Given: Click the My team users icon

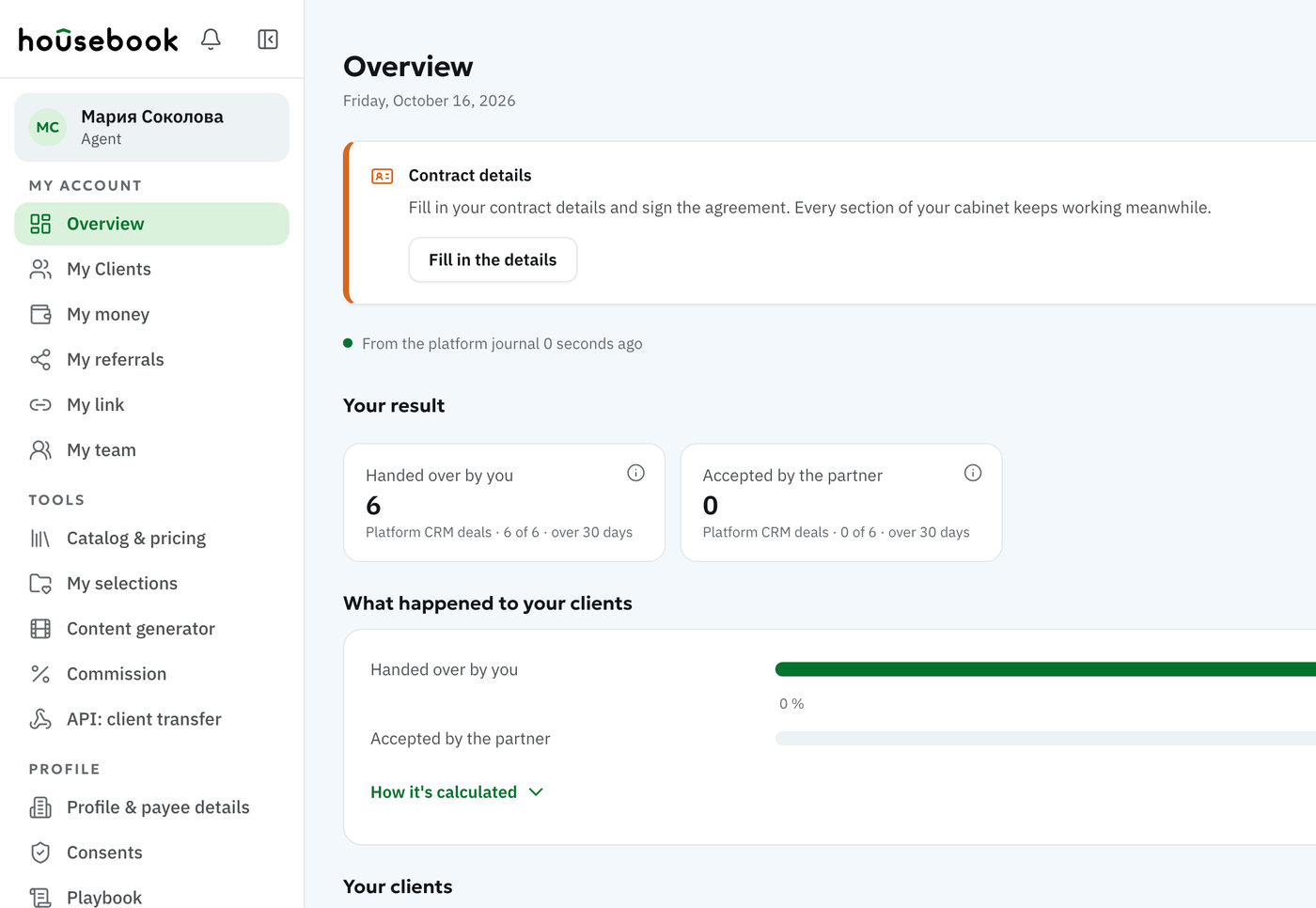Looking at the screenshot, I should [x=40, y=449].
